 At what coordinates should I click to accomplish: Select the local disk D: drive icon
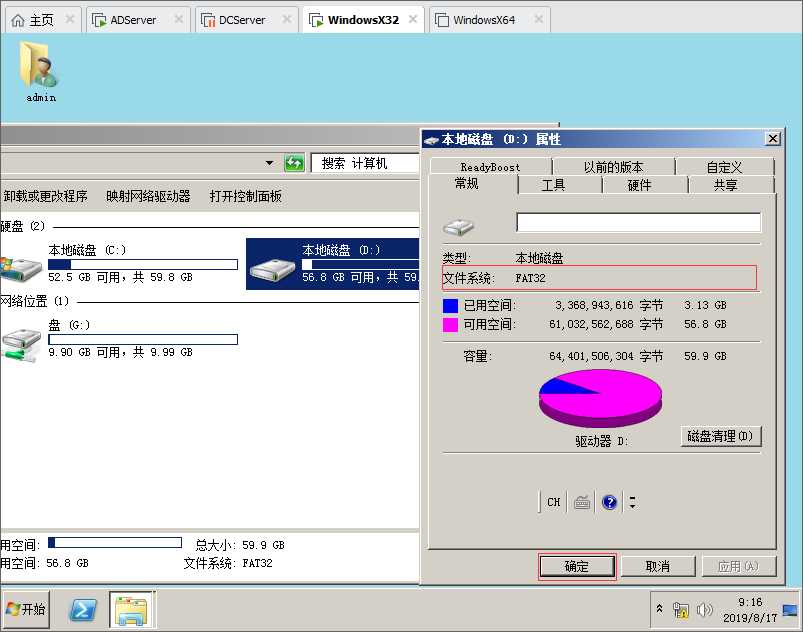[272, 269]
